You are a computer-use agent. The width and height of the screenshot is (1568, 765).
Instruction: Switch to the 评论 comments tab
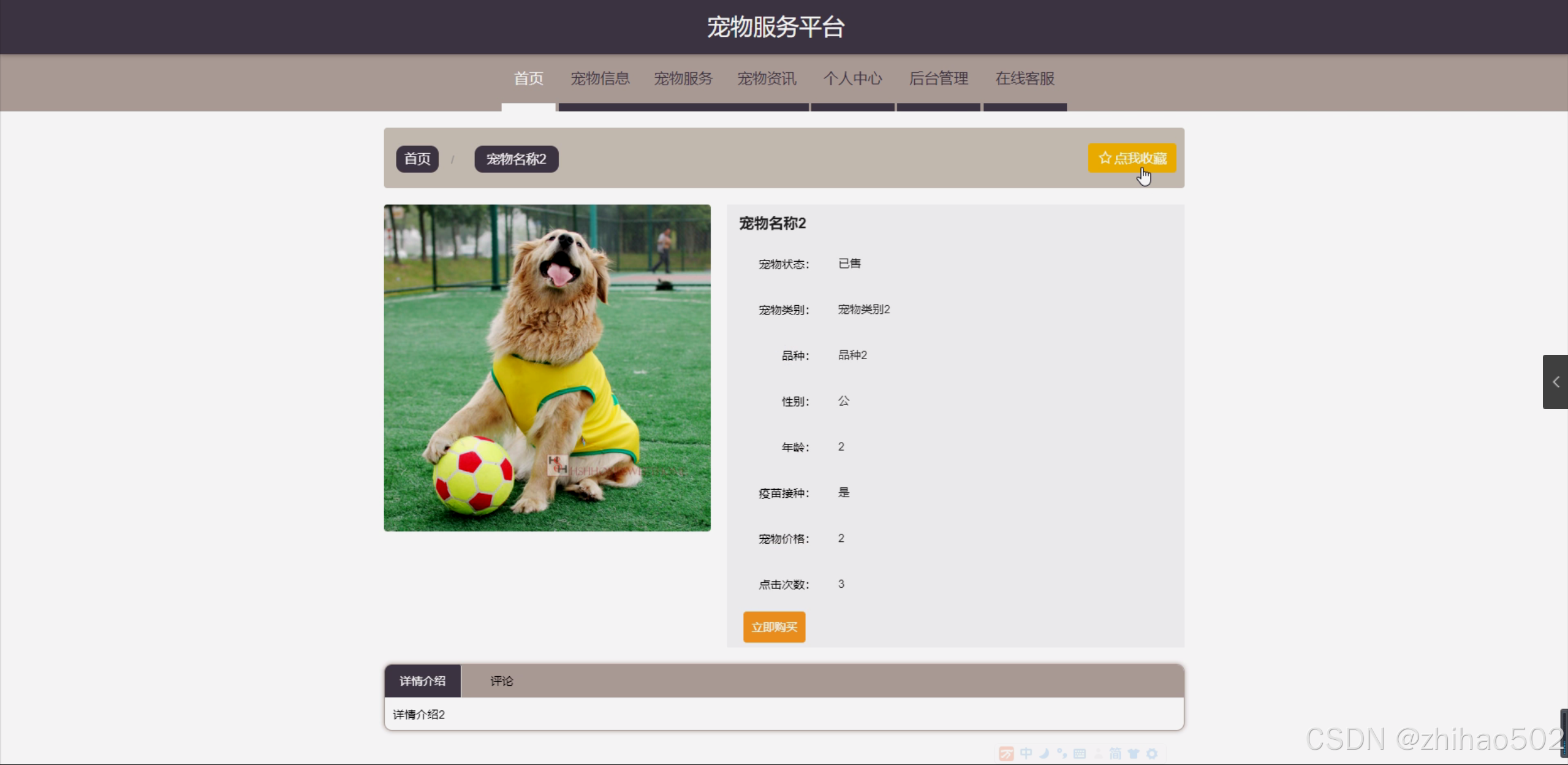(x=501, y=681)
